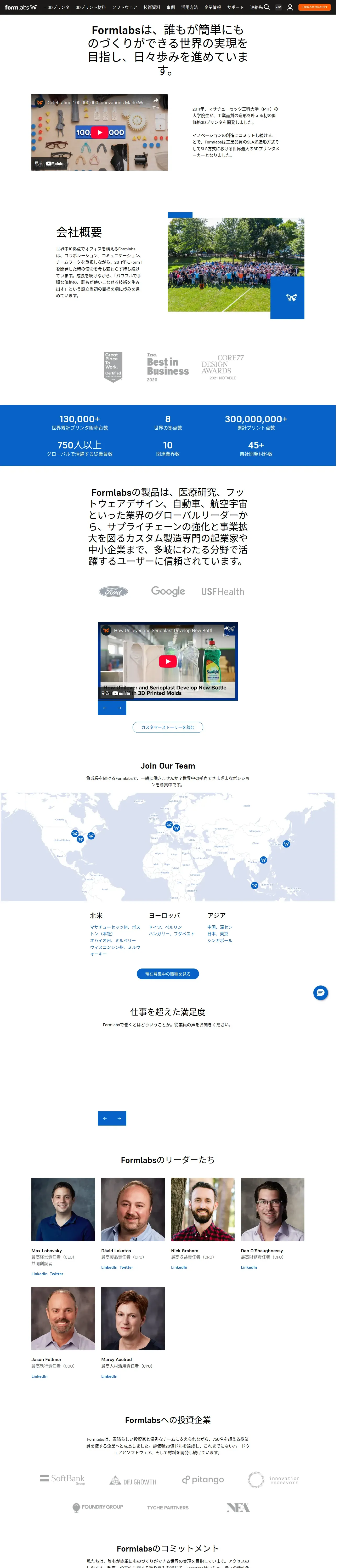Open the 事例 menu

click(x=171, y=7)
